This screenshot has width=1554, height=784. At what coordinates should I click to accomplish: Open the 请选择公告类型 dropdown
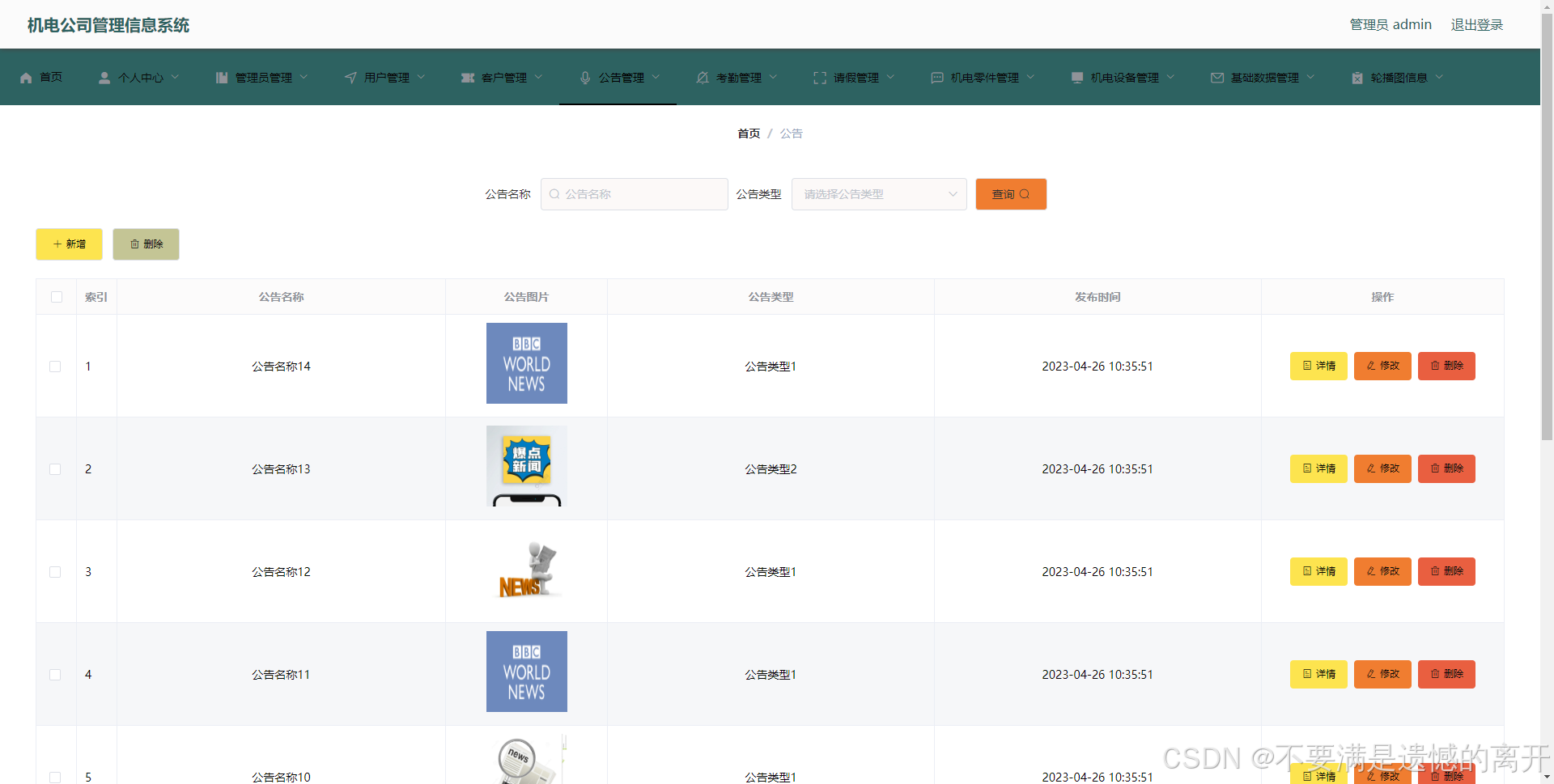pyautogui.click(x=879, y=194)
